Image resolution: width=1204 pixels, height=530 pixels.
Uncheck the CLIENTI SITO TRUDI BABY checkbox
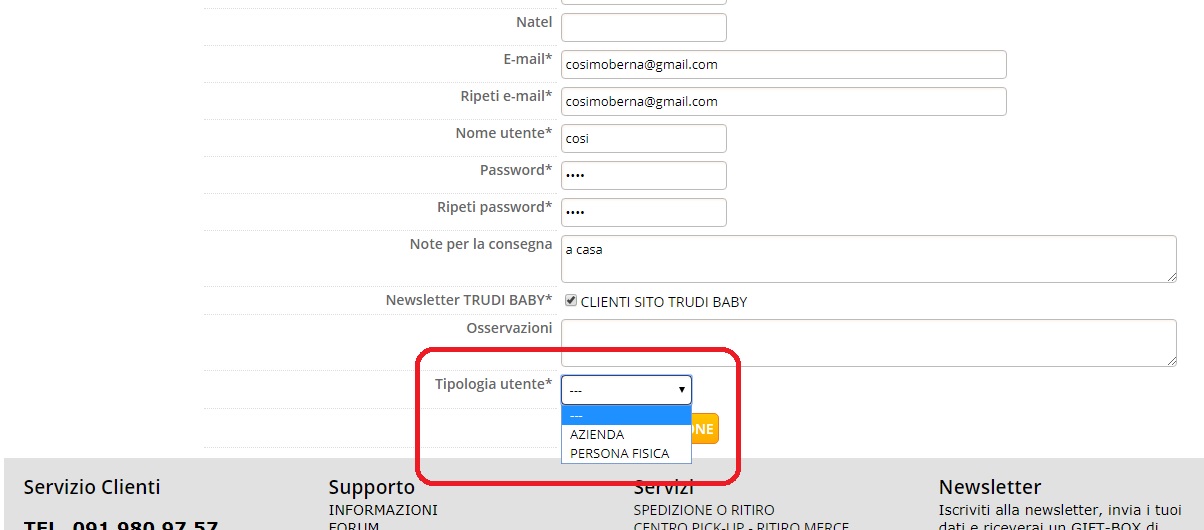571,301
